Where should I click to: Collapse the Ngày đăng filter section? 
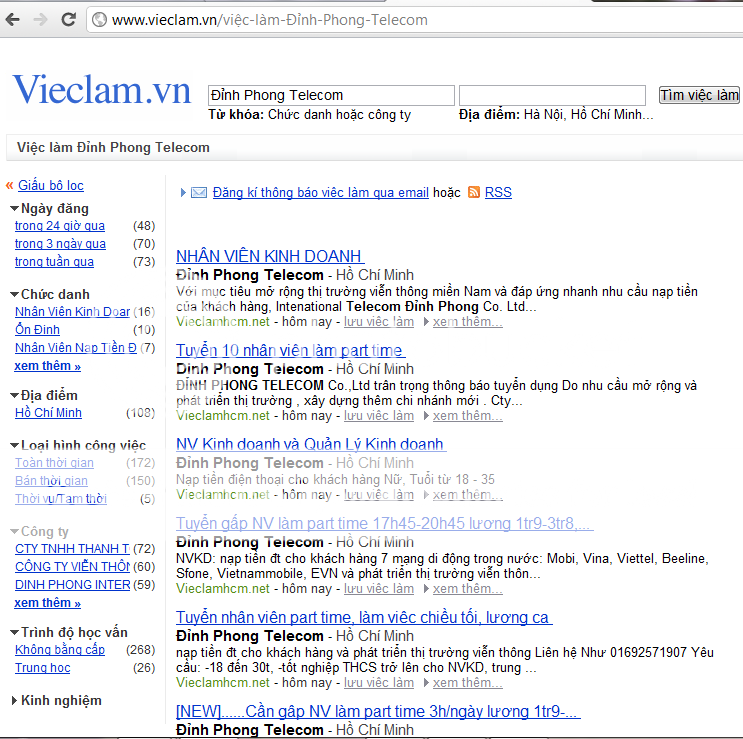pos(15,209)
